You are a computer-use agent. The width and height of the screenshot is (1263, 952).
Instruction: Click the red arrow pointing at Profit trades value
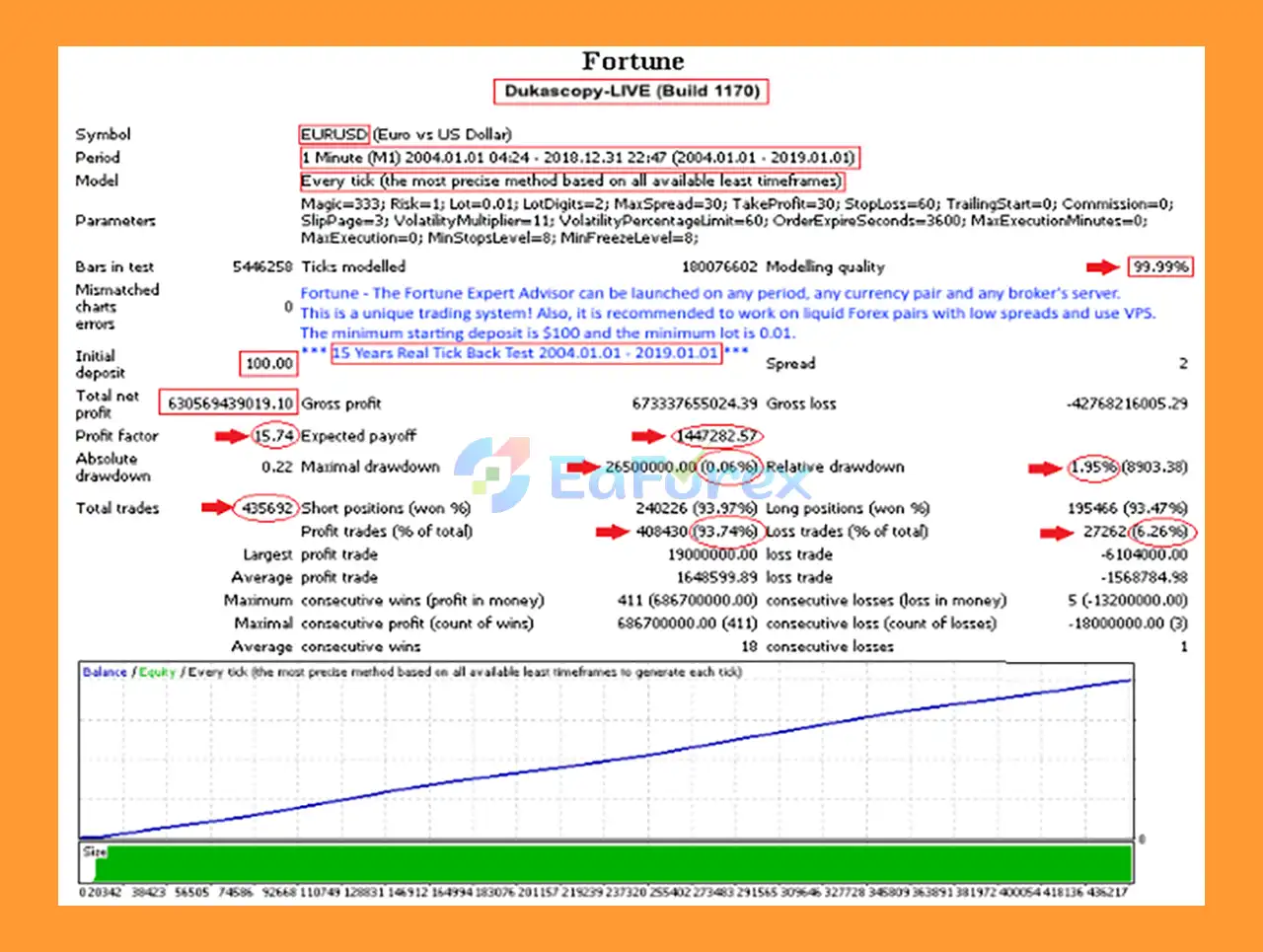point(612,531)
